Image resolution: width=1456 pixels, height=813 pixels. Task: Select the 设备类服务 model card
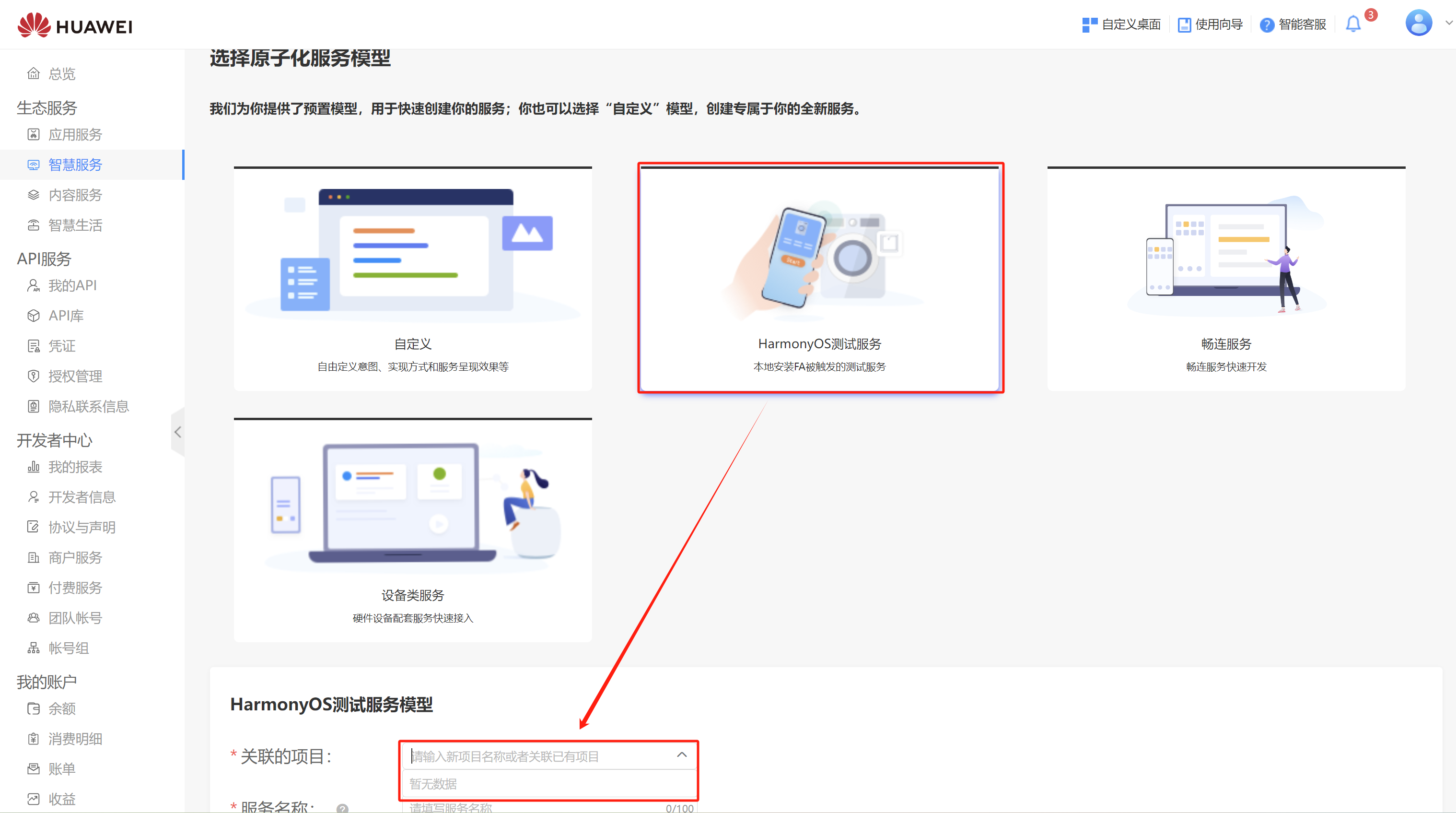click(x=413, y=530)
